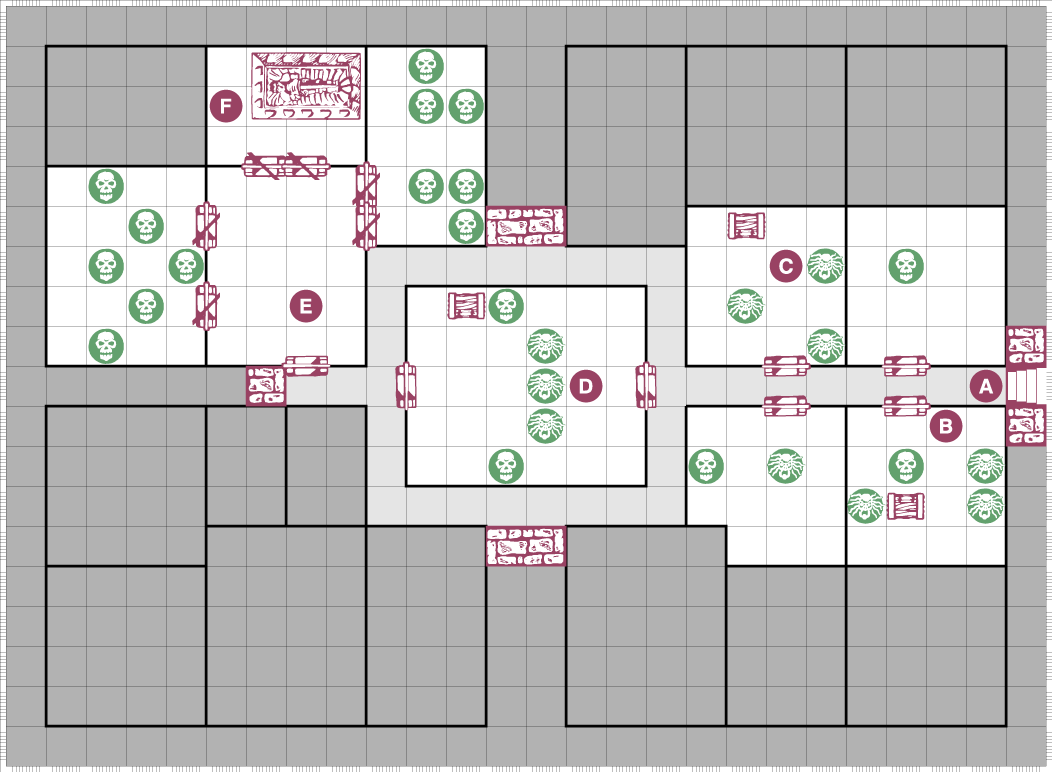Click the spider in the room left of room B
1052x772 pixels.
[786, 466]
